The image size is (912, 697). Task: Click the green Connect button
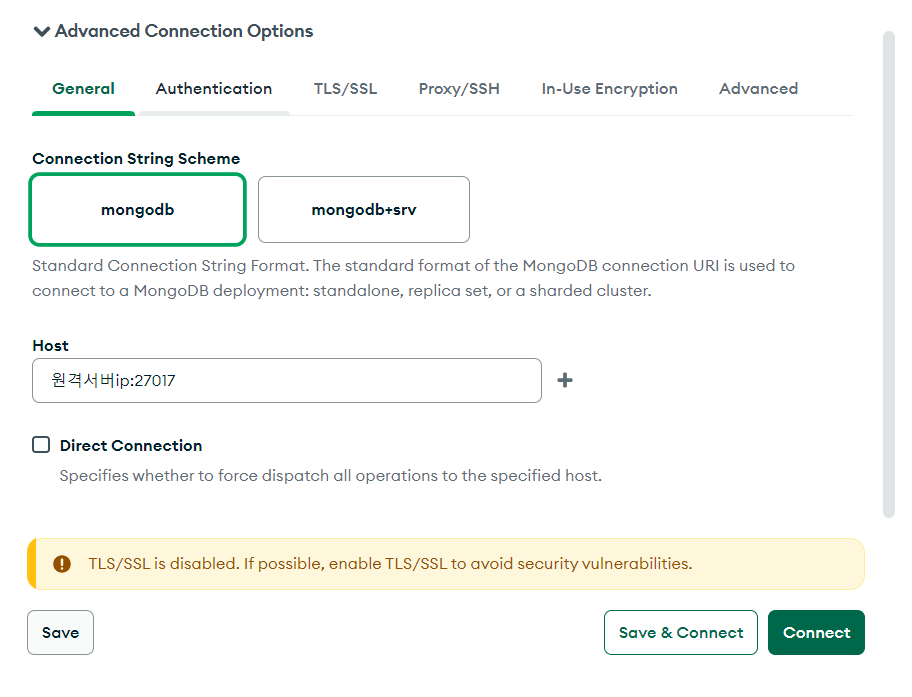[x=816, y=633]
